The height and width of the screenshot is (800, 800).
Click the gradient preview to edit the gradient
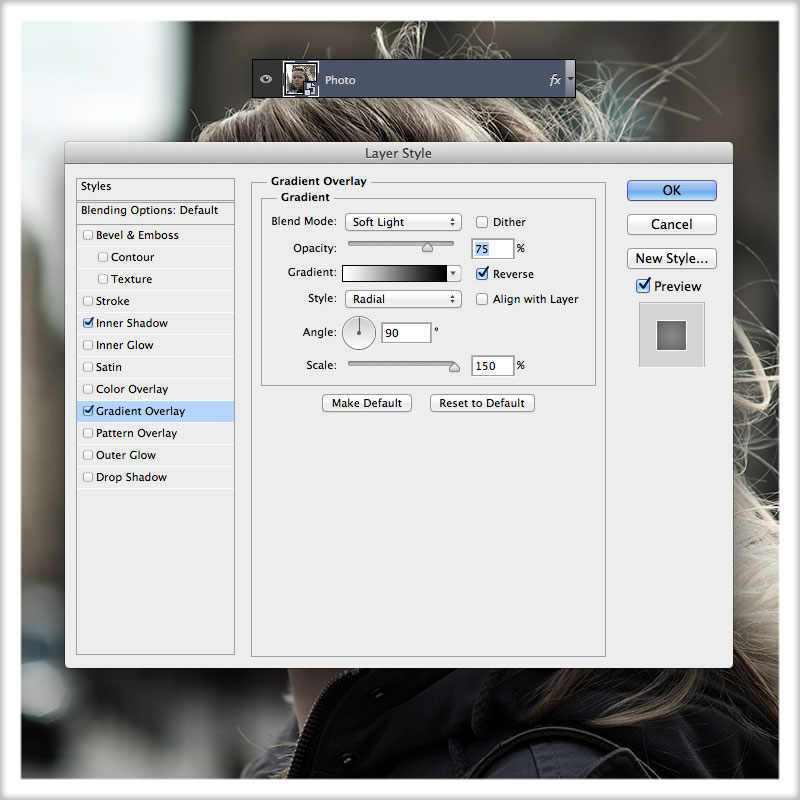tap(396, 273)
